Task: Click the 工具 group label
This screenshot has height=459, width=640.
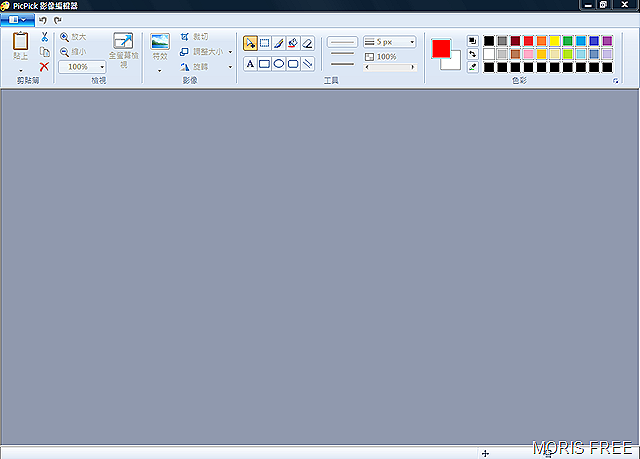Action: coord(331,80)
